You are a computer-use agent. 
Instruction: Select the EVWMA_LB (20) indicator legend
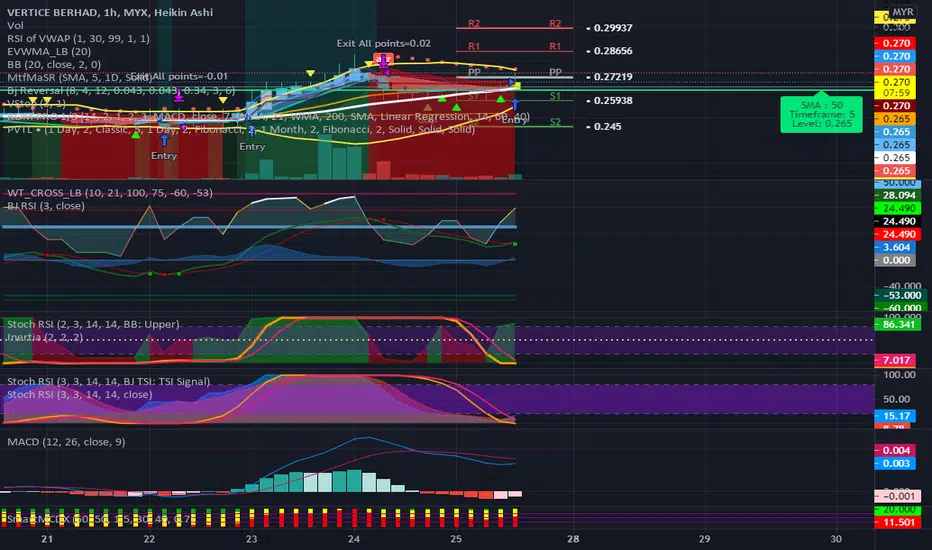pos(49,51)
